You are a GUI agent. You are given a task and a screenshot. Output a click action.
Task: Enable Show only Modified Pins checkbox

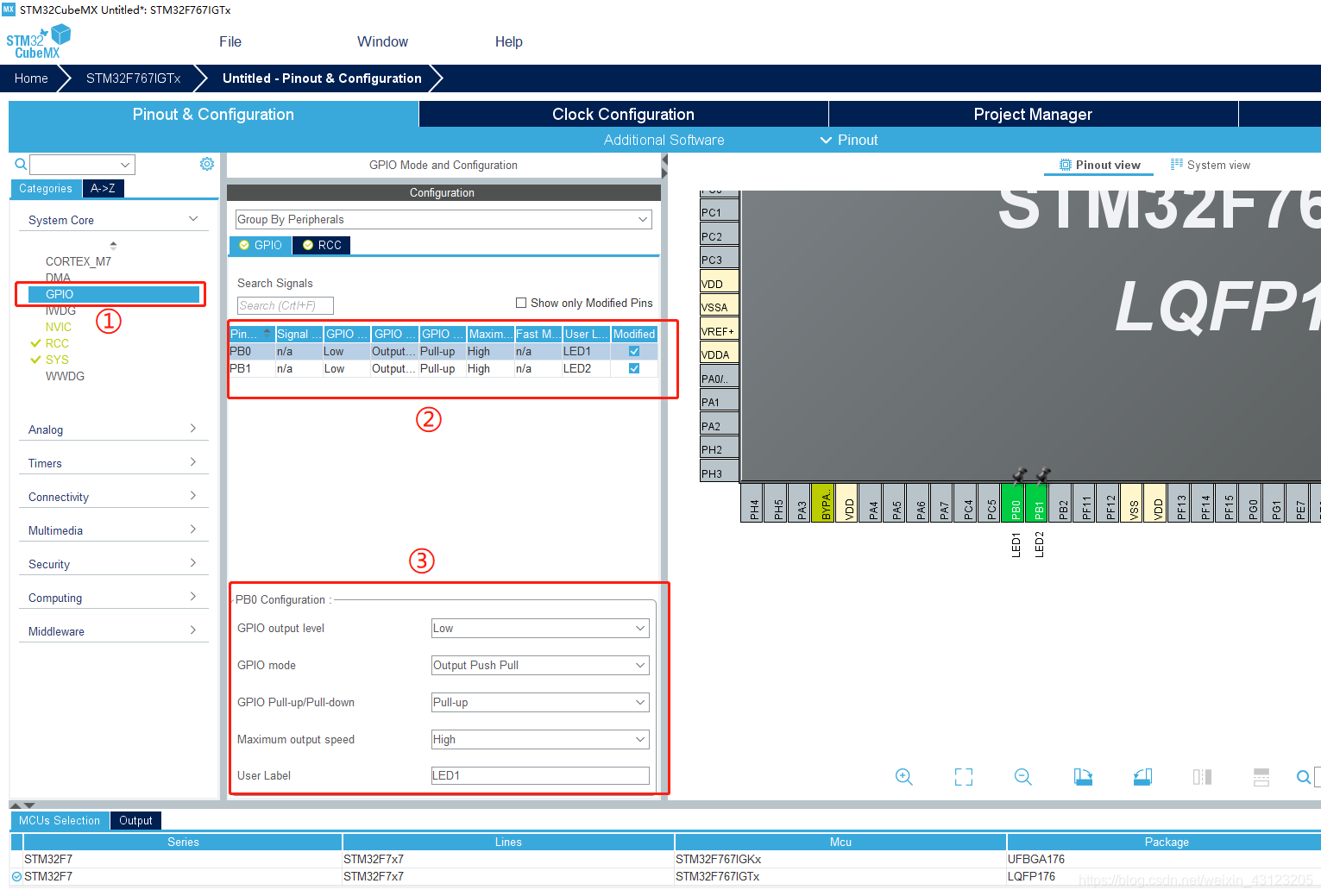(521, 303)
